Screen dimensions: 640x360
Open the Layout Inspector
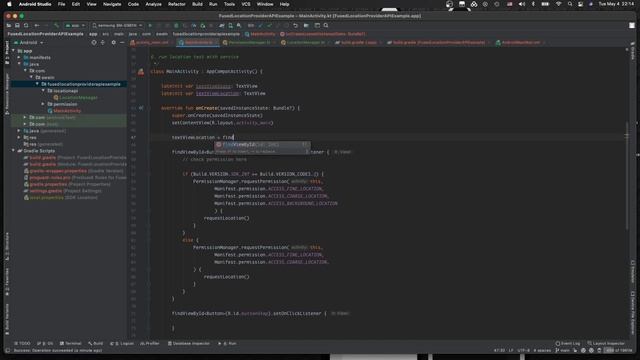tap(606, 344)
